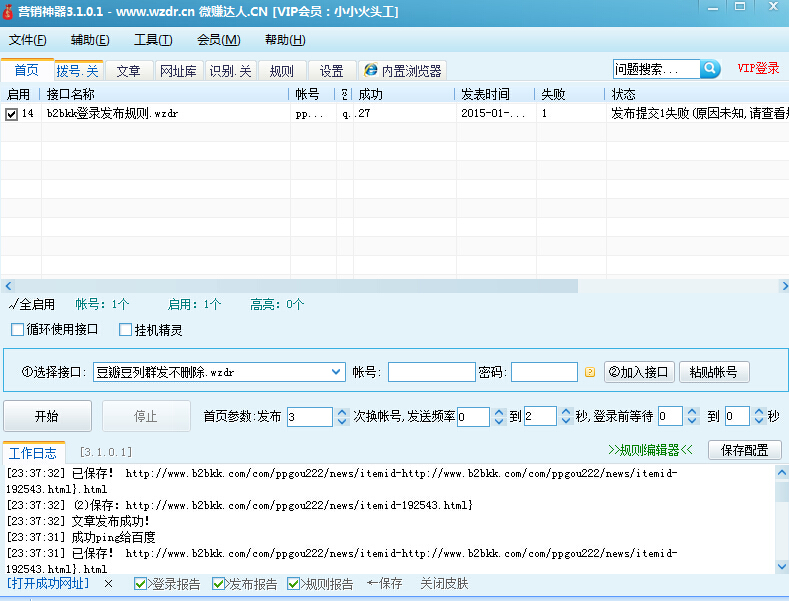Open the built-in browser tab with IE icon
This screenshot has width=789, height=601.
coord(401,71)
